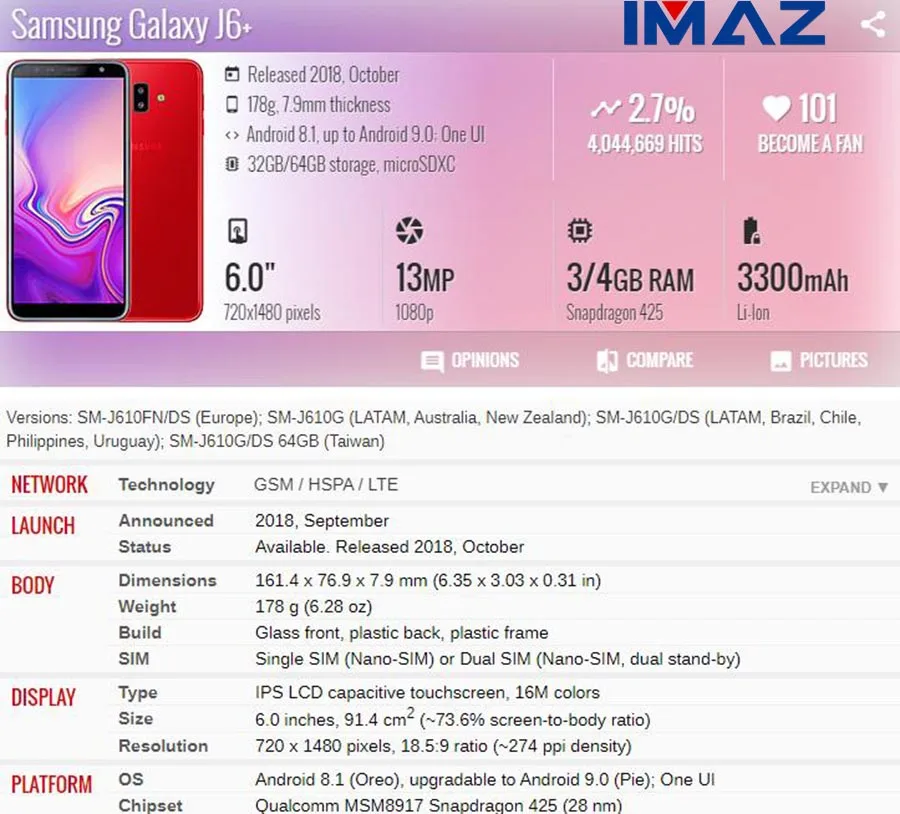The width and height of the screenshot is (900, 814).
Task: Click 'Released 2018, October' header text
Action: click(323, 75)
